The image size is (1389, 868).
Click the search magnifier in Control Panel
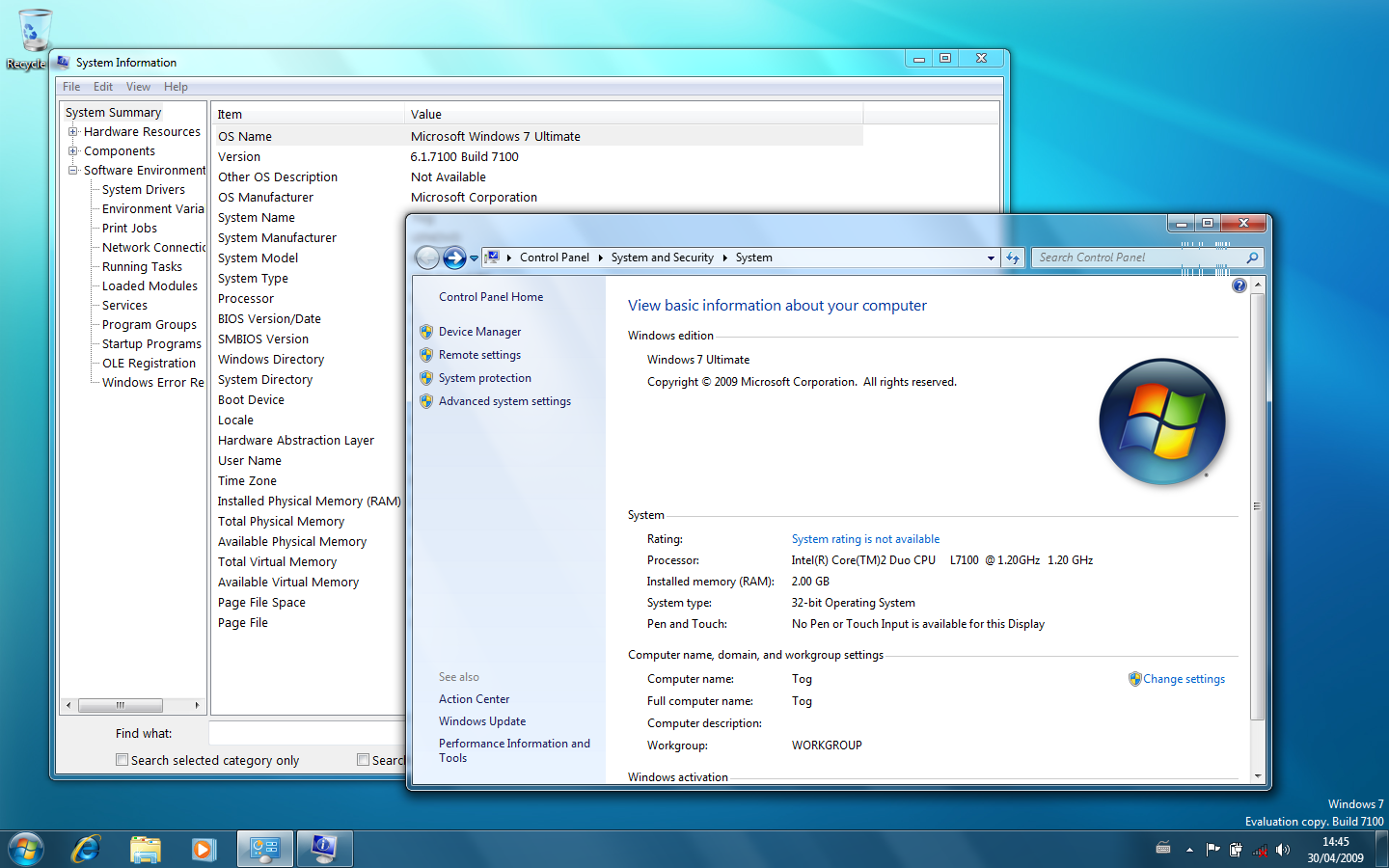[x=1252, y=258]
